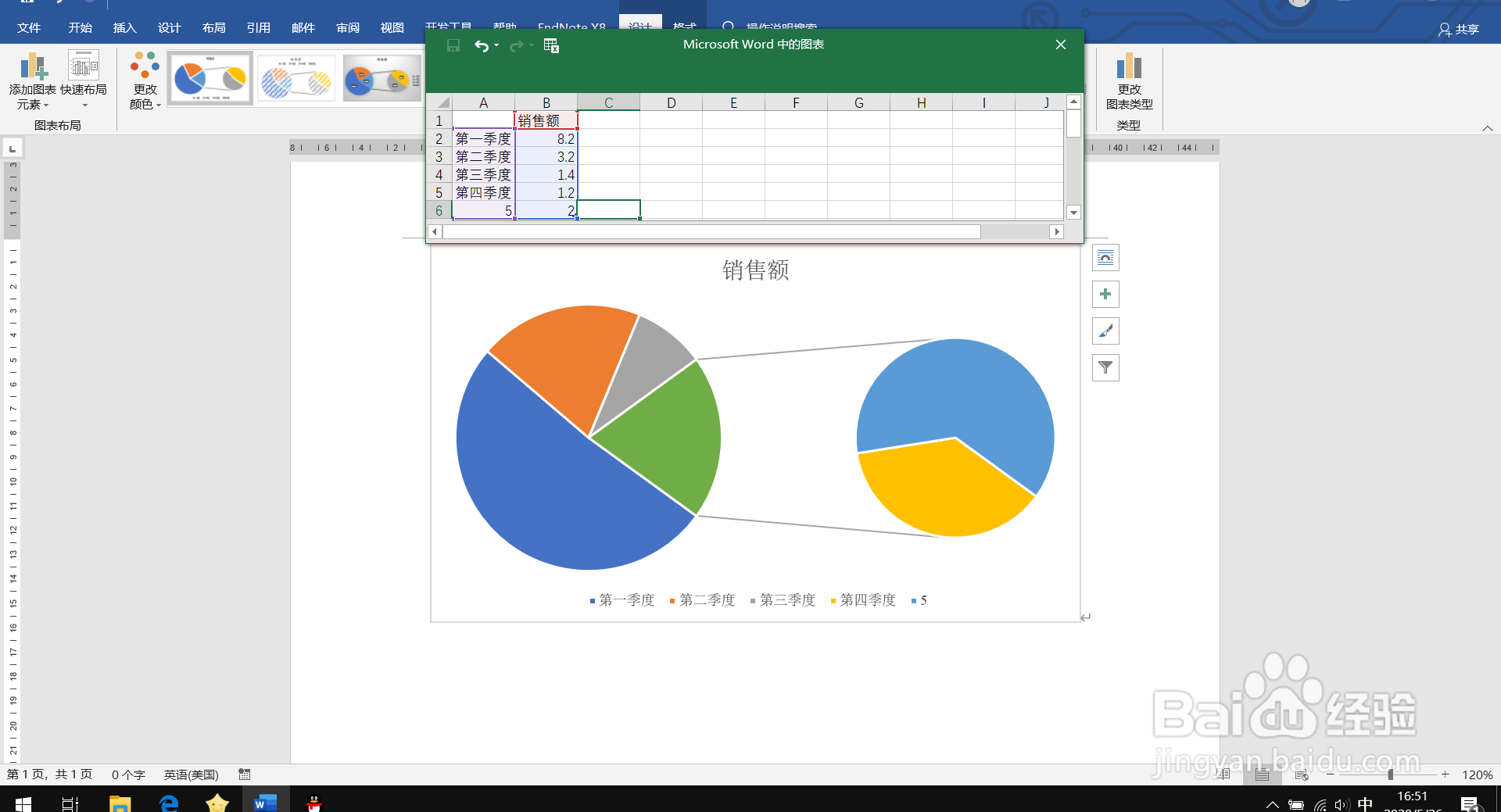
Task: Click page count in status bar
Action: tap(49, 774)
